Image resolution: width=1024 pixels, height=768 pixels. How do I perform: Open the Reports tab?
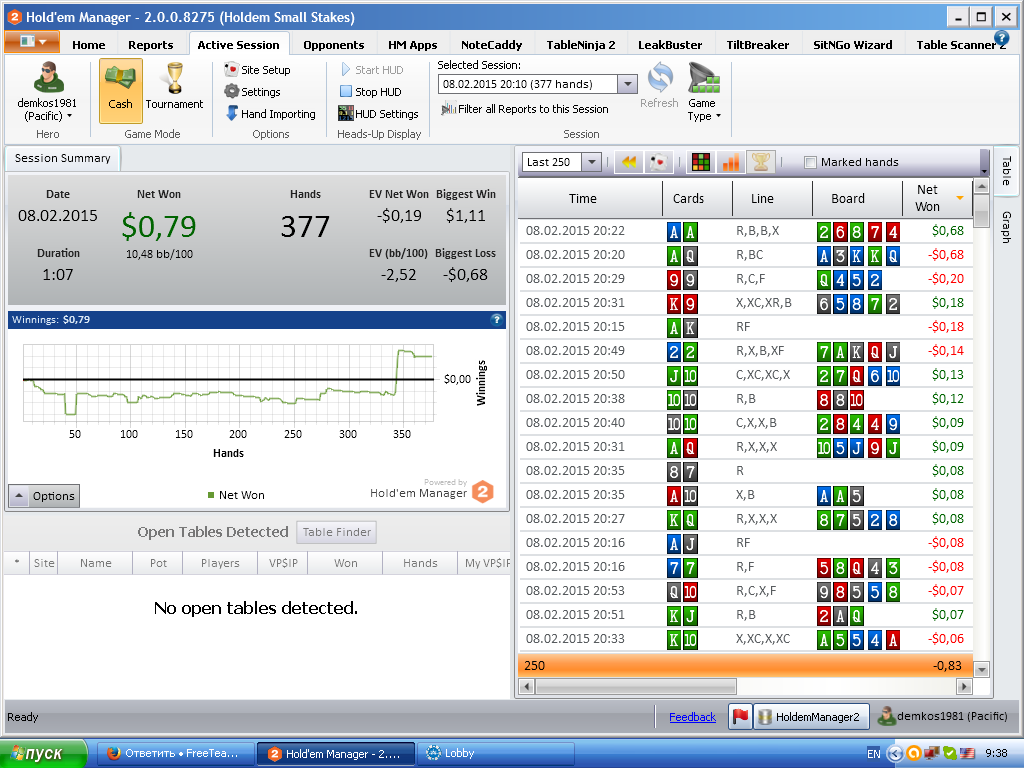coord(151,44)
